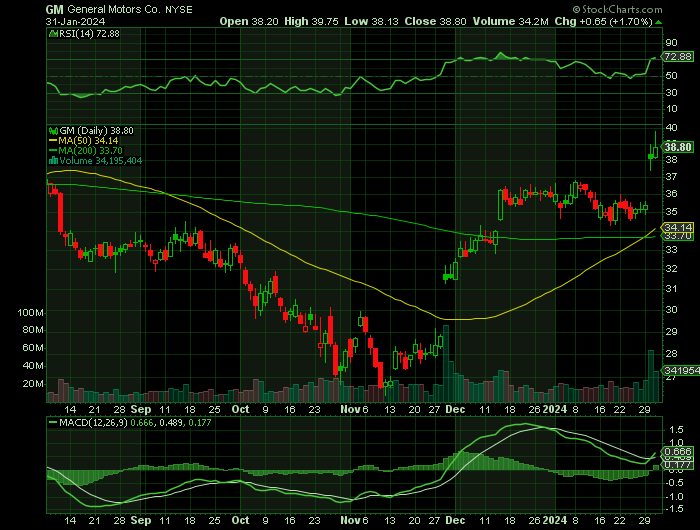Click the 31-Jan-2024 date label
The width and height of the screenshot is (700, 530).
click(75, 21)
